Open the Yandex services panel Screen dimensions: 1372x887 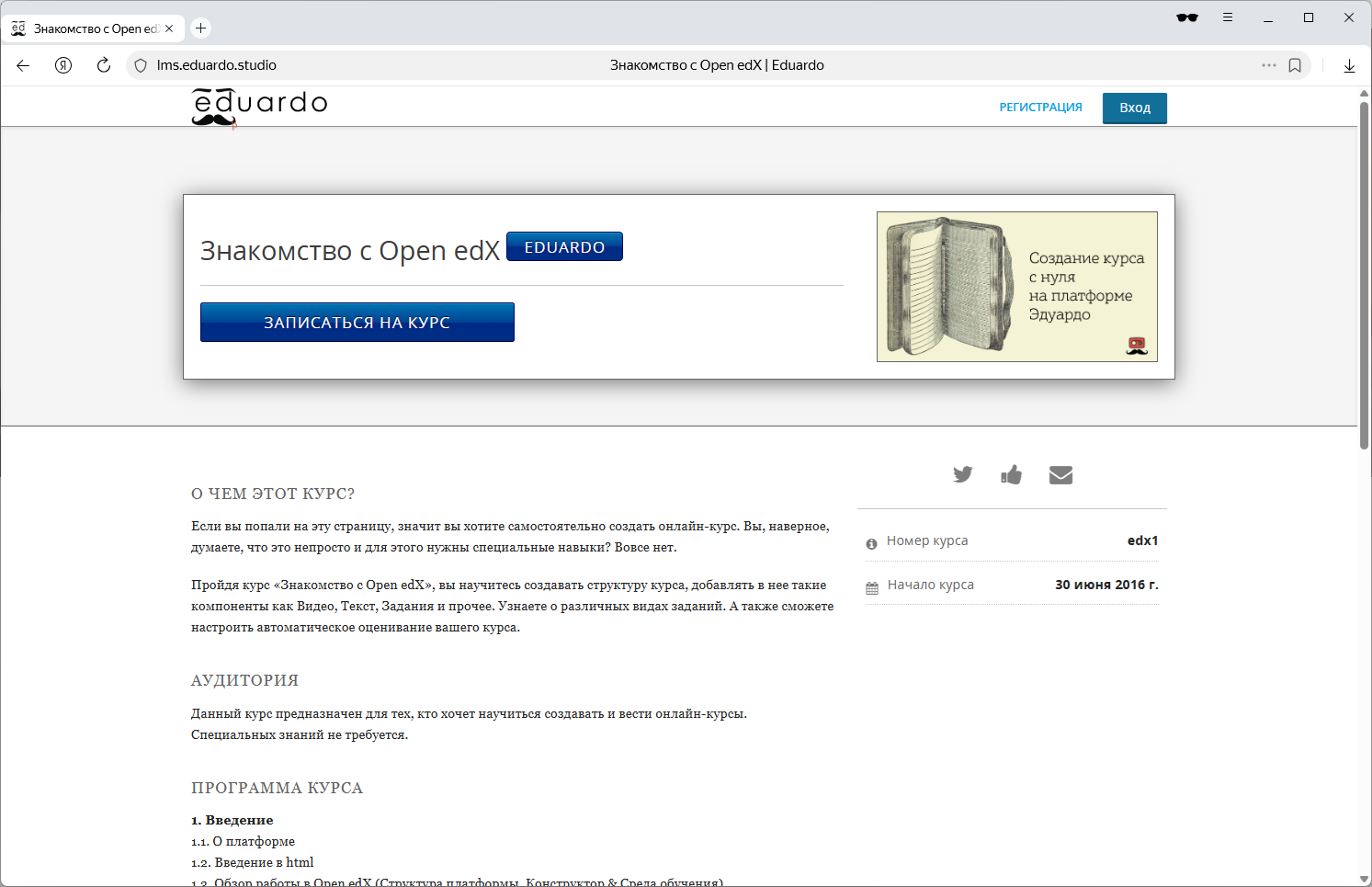(x=62, y=65)
